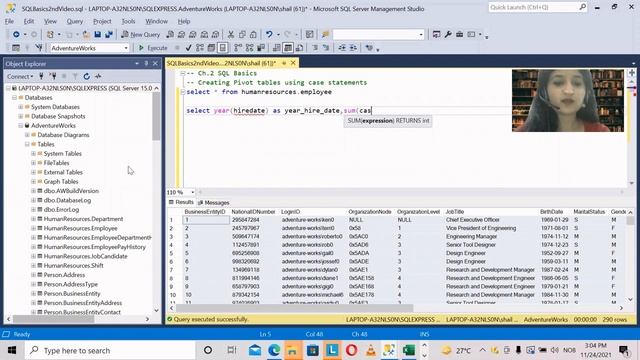The height and width of the screenshot is (360, 640).
Task: Click Activity Monitor icon in Object Explorer
Action: tap(98, 76)
